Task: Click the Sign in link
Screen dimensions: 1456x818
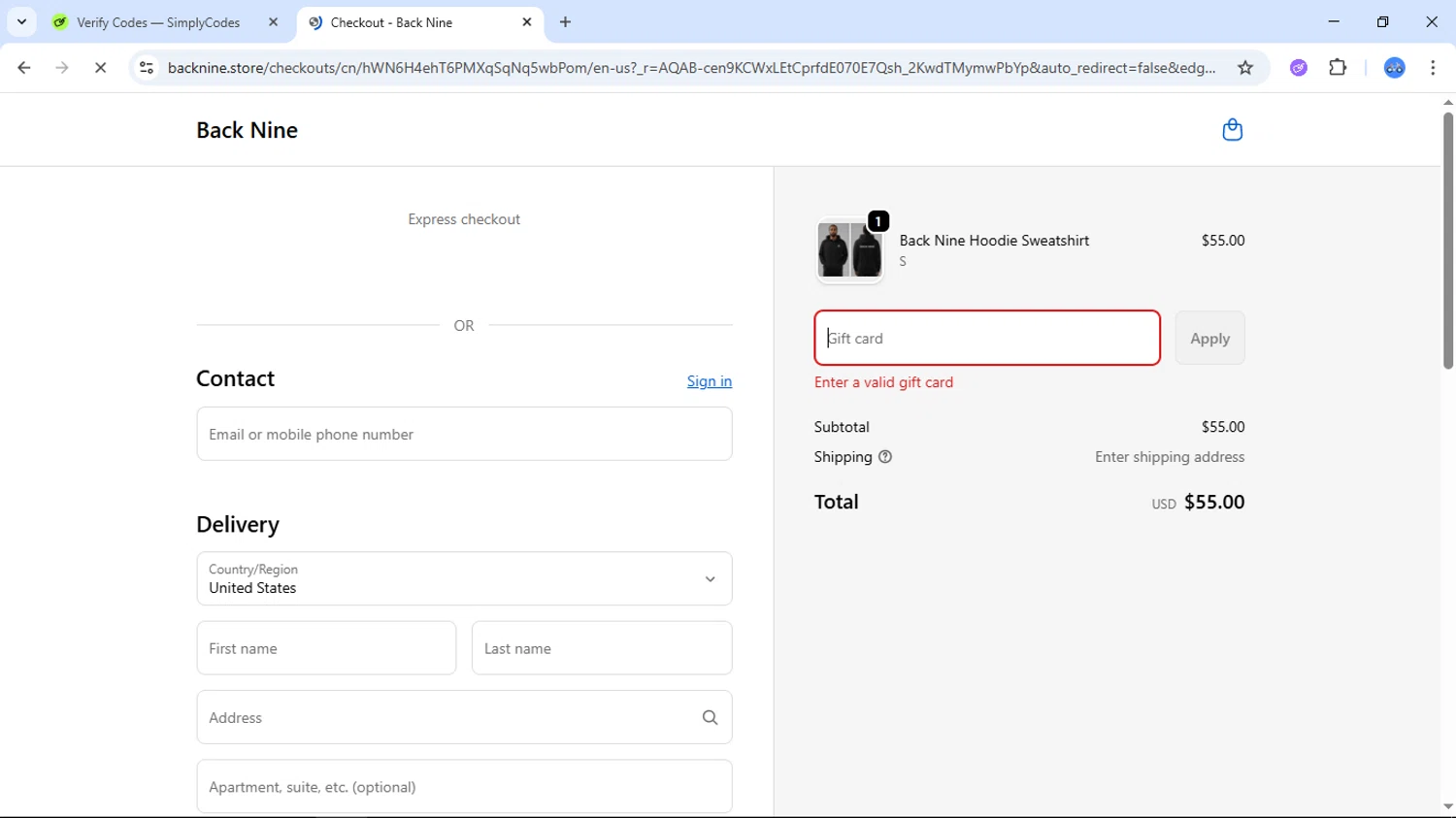Action: [710, 381]
